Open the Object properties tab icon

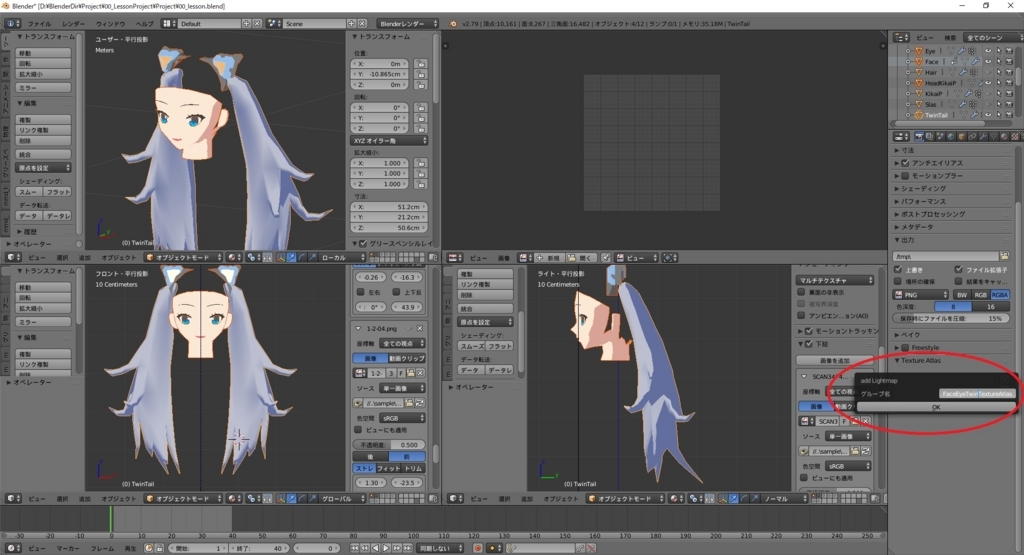coord(961,136)
